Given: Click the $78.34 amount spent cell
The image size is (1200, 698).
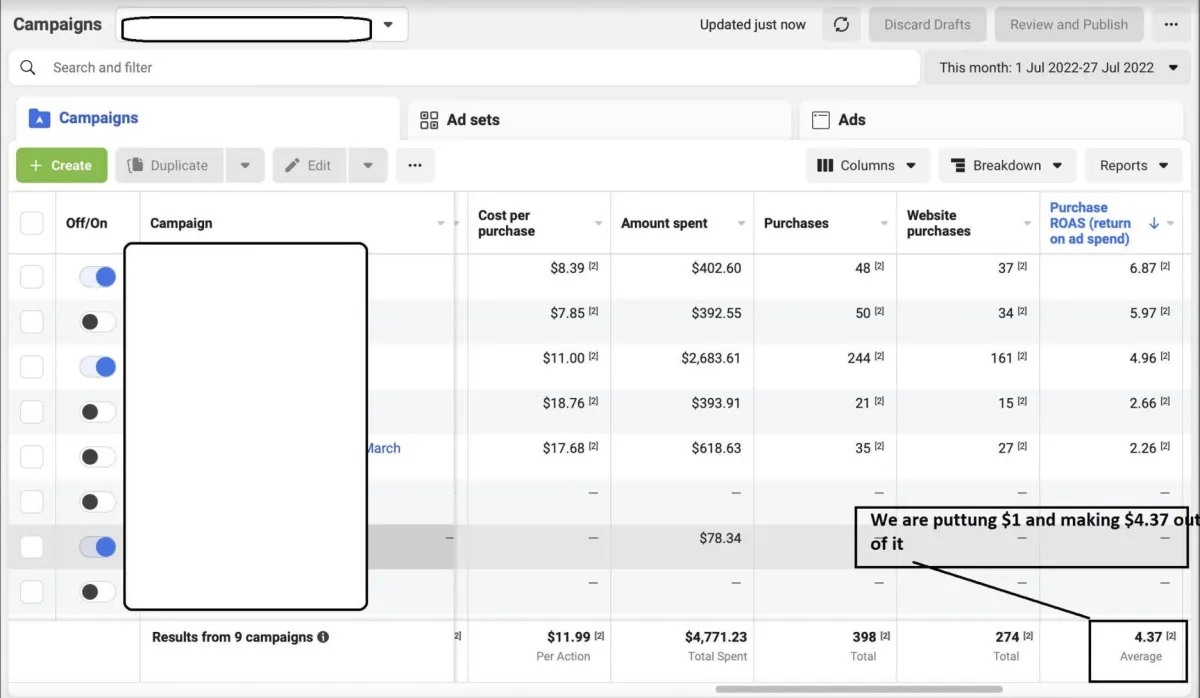Looking at the screenshot, I should pos(720,538).
